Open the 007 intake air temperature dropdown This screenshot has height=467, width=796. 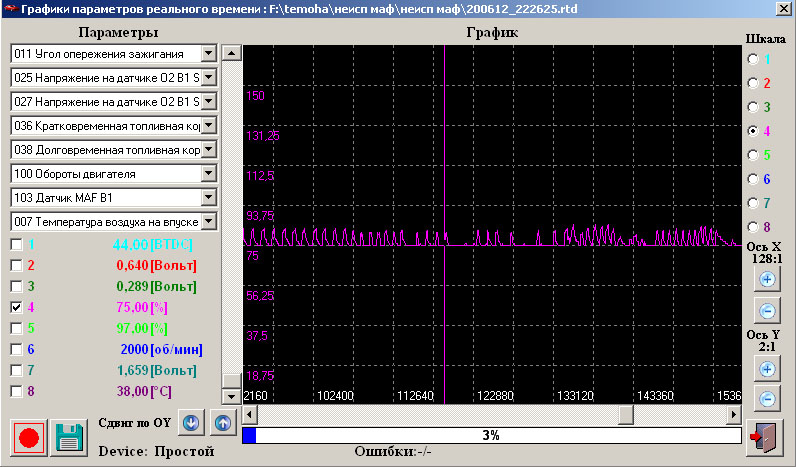click(208, 221)
